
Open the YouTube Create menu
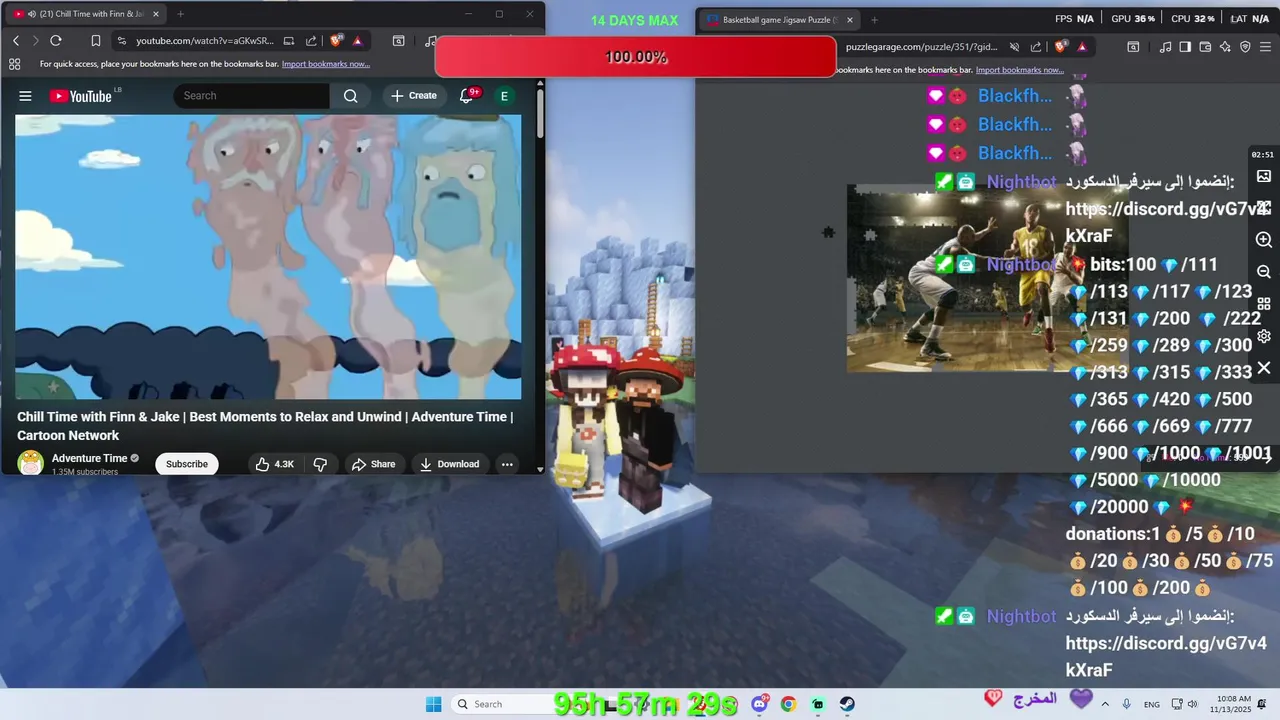point(414,96)
